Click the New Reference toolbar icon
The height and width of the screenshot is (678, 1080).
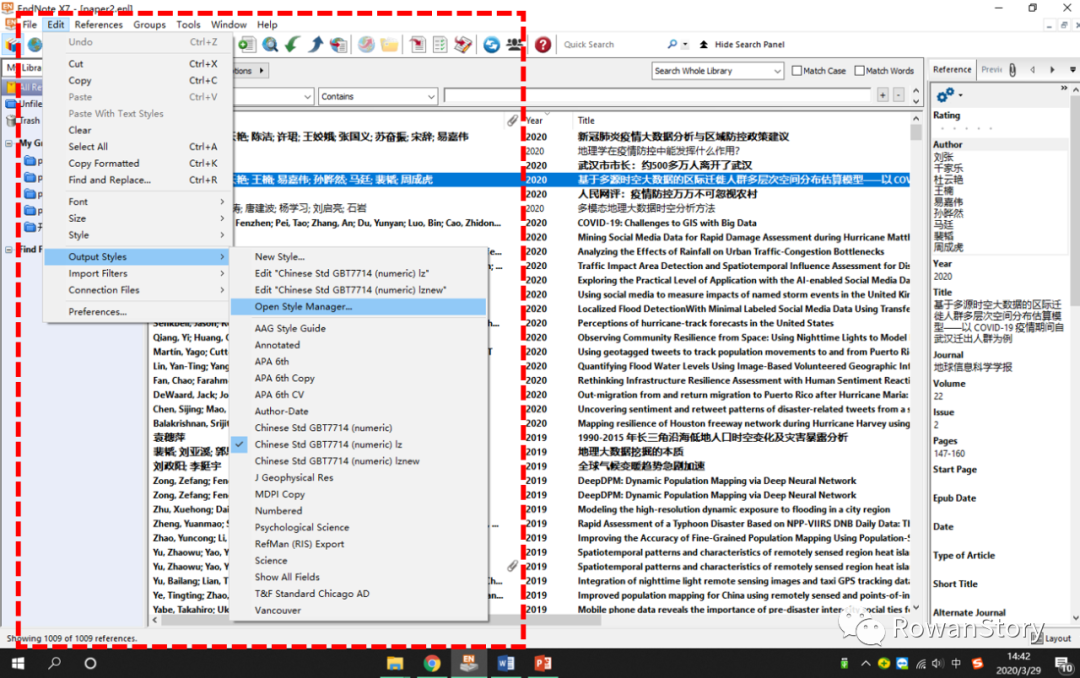click(247, 45)
